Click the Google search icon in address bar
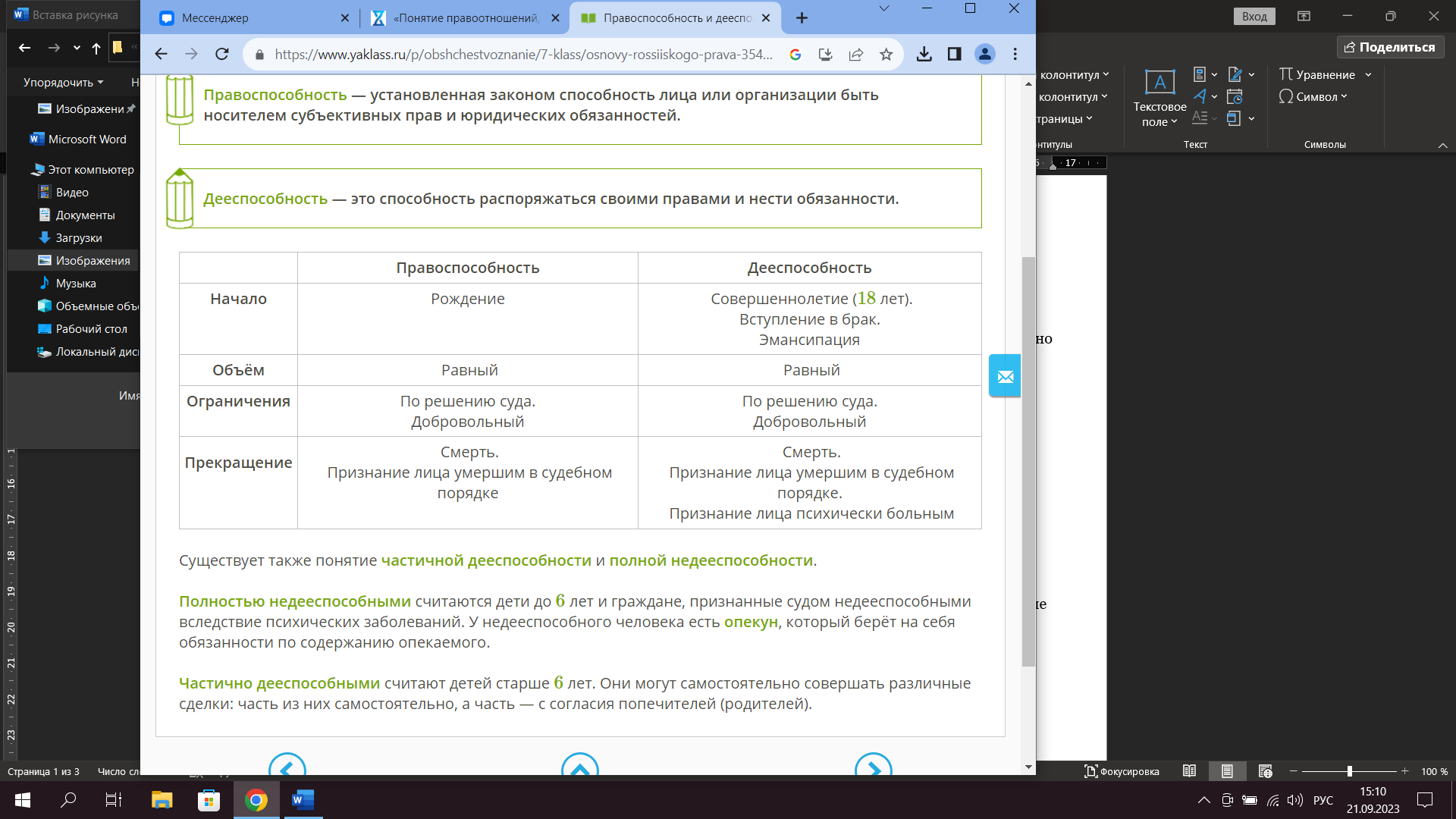Image resolution: width=1456 pixels, height=819 pixels. tap(795, 54)
